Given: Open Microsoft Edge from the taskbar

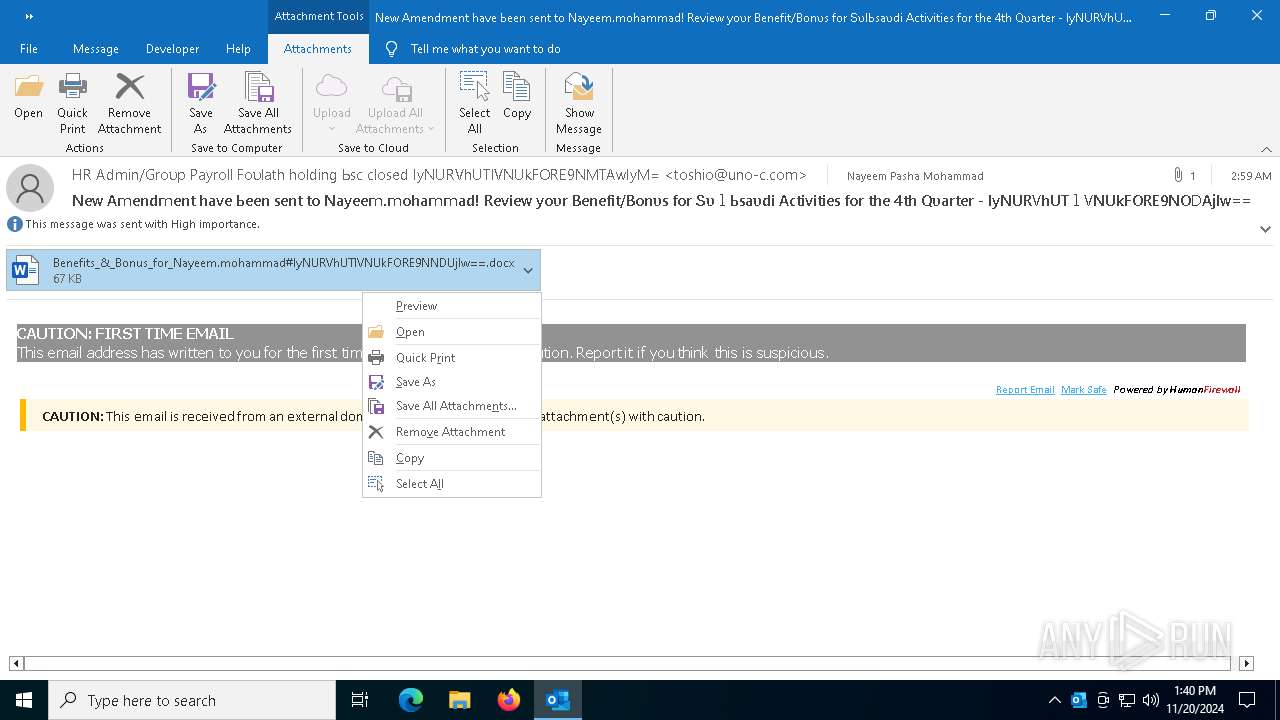Looking at the screenshot, I should point(411,700).
